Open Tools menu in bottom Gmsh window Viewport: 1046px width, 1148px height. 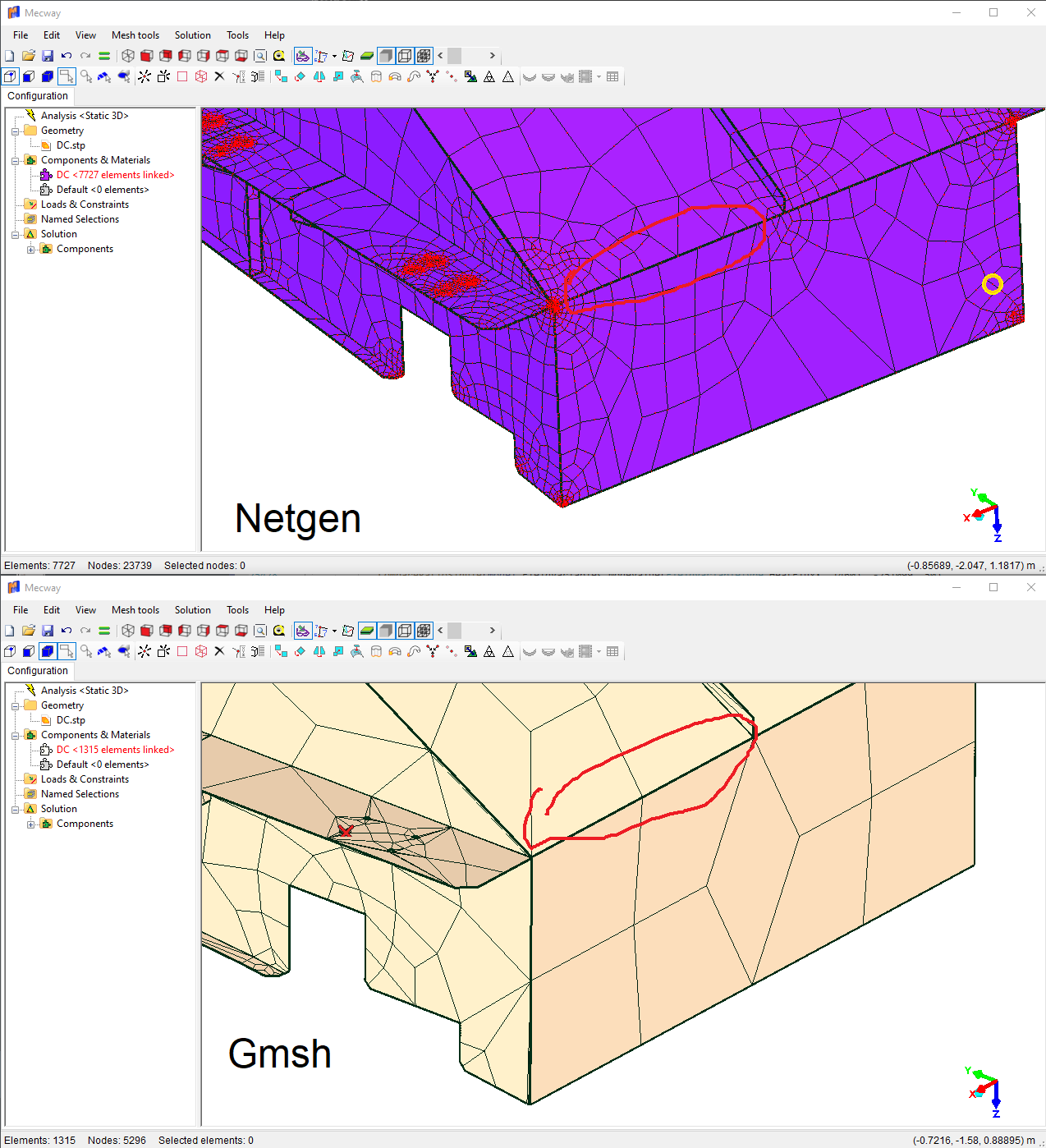237,610
